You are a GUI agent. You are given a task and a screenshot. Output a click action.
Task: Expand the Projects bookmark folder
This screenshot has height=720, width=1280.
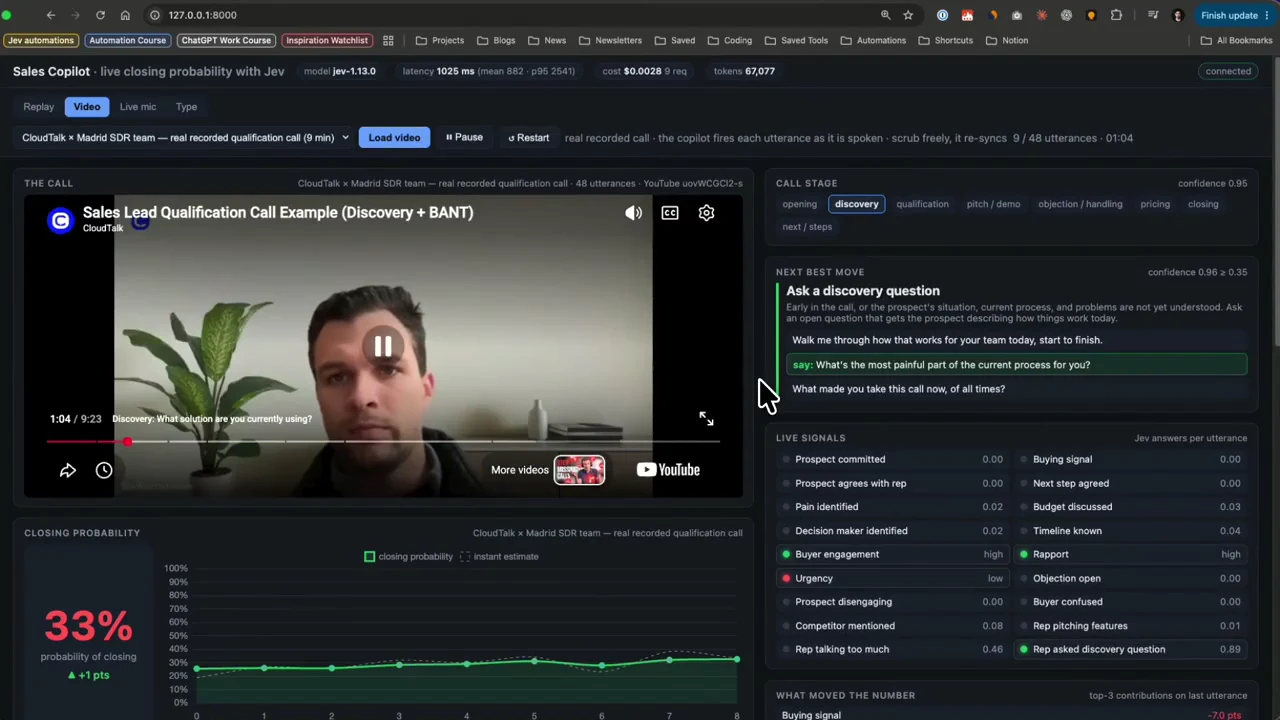point(440,40)
